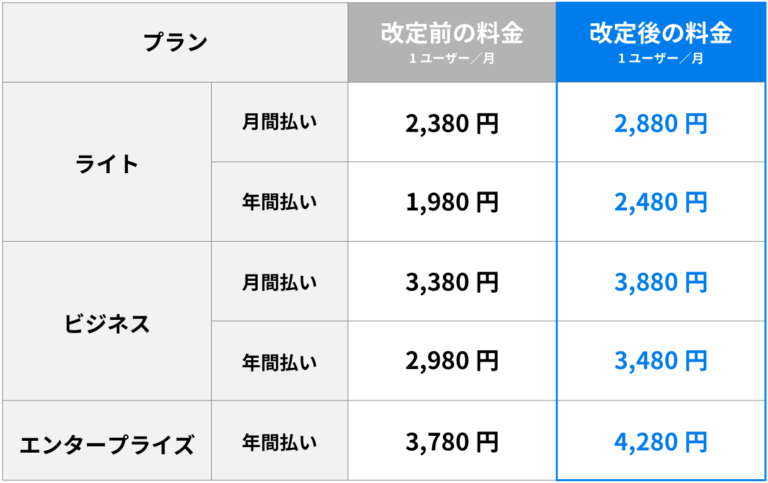
Task: Select 年間払い in the エンタープライズ row
Action: (x=280, y=442)
